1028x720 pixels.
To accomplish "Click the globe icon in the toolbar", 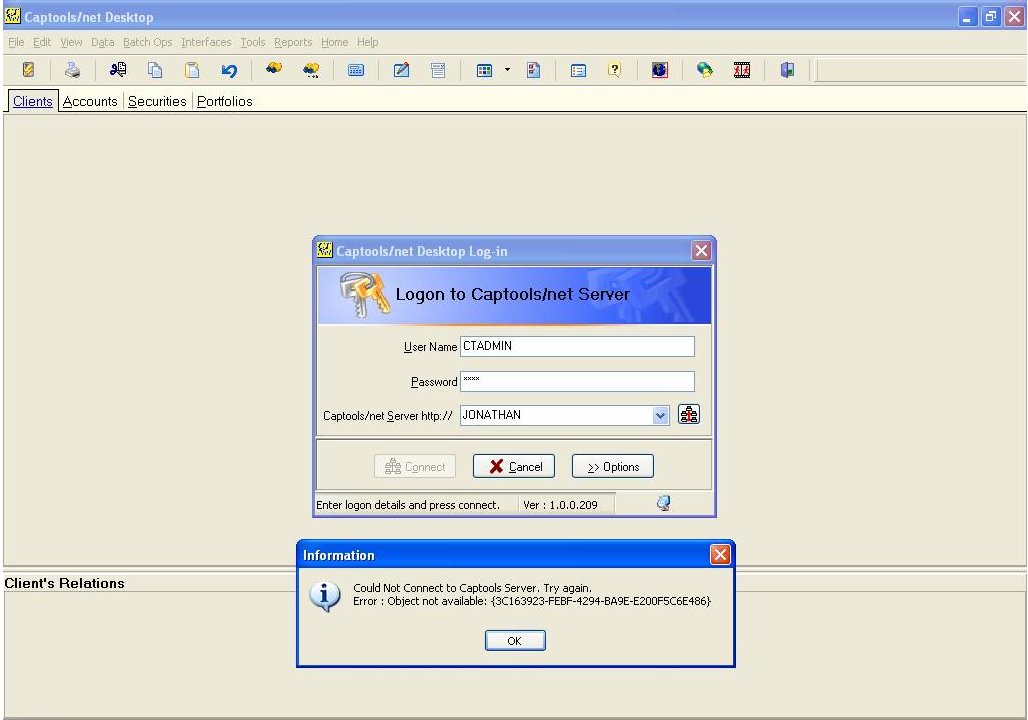I will point(659,70).
